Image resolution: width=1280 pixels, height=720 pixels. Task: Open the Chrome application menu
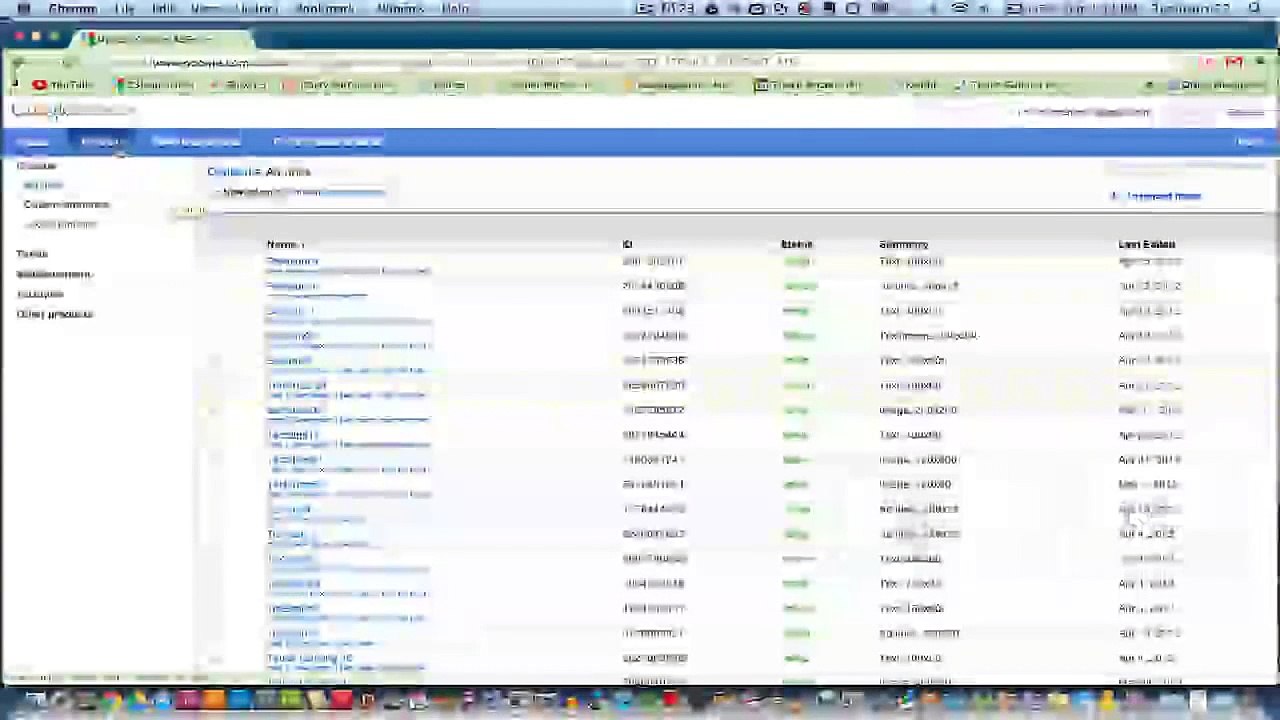[x=73, y=8]
